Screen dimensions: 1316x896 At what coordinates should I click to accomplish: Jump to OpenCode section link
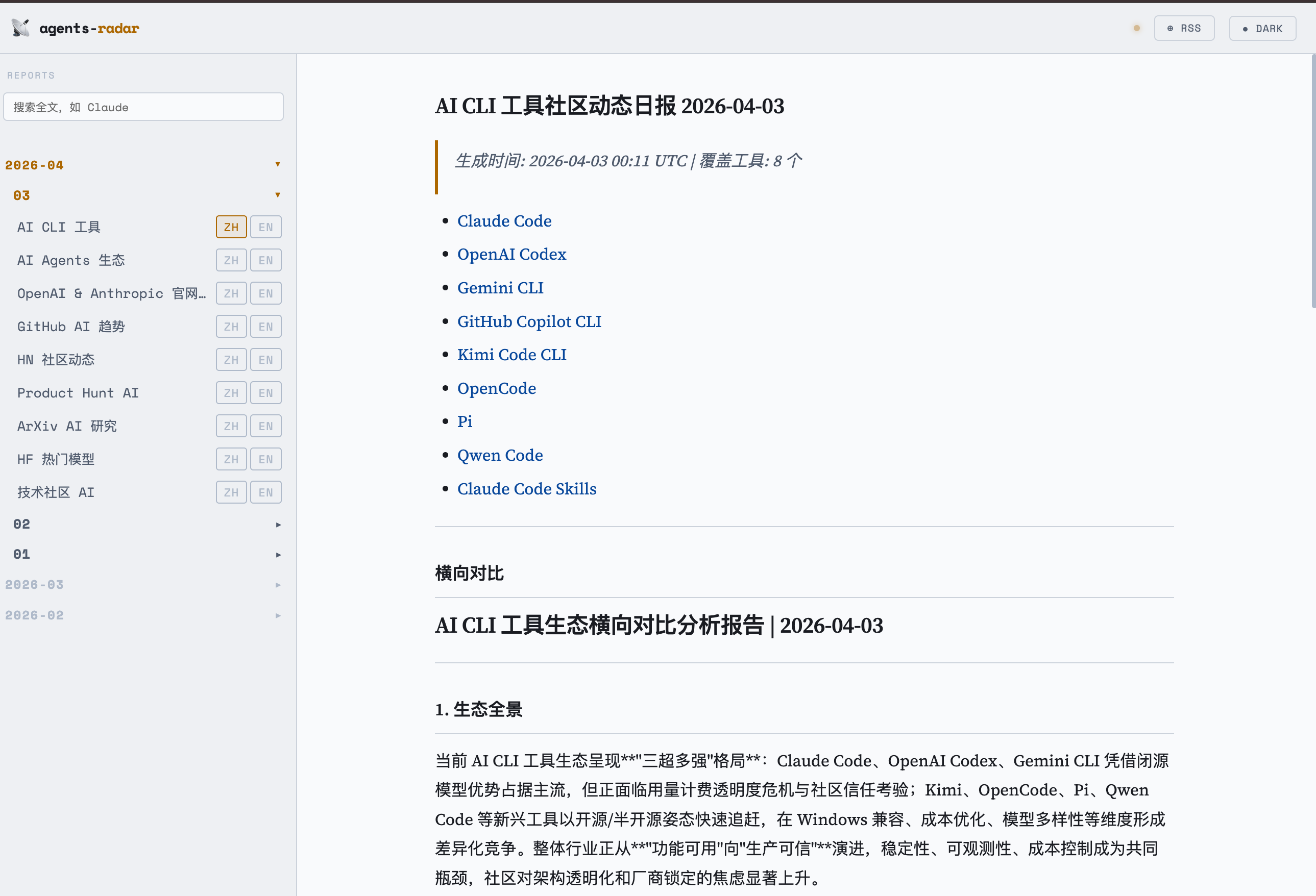pos(497,388)
